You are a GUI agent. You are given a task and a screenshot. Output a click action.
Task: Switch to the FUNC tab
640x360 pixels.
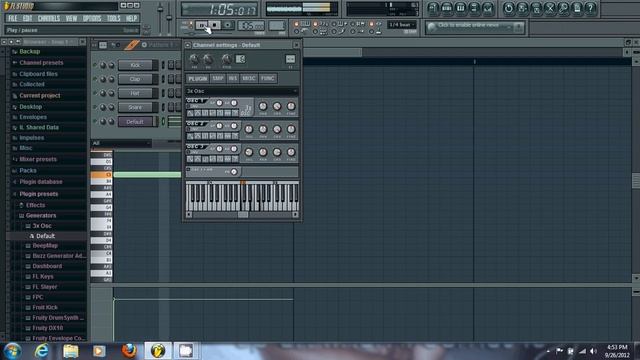(268, 78)
